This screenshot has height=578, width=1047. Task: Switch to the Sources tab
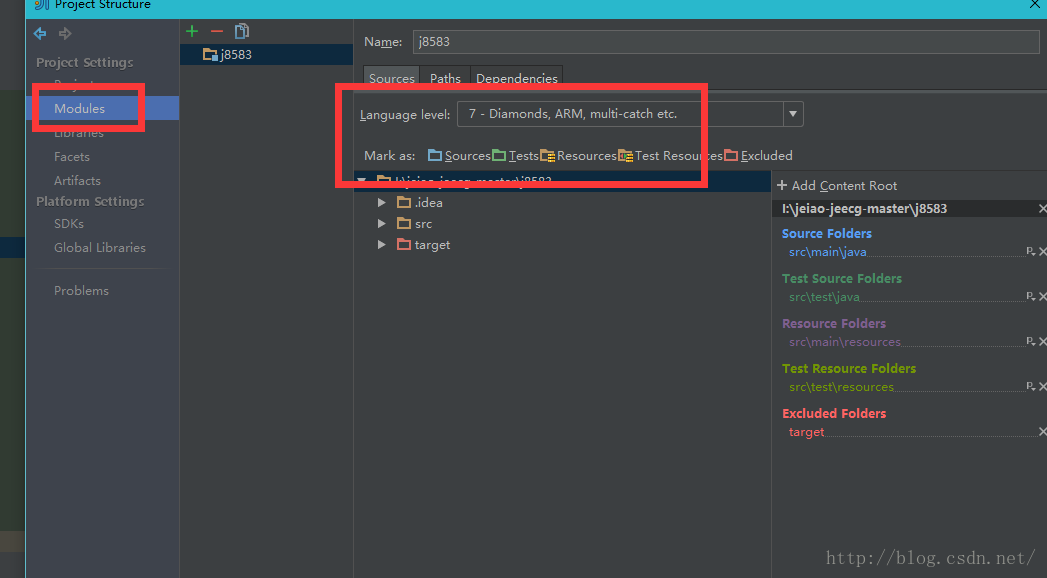[391, 78]
